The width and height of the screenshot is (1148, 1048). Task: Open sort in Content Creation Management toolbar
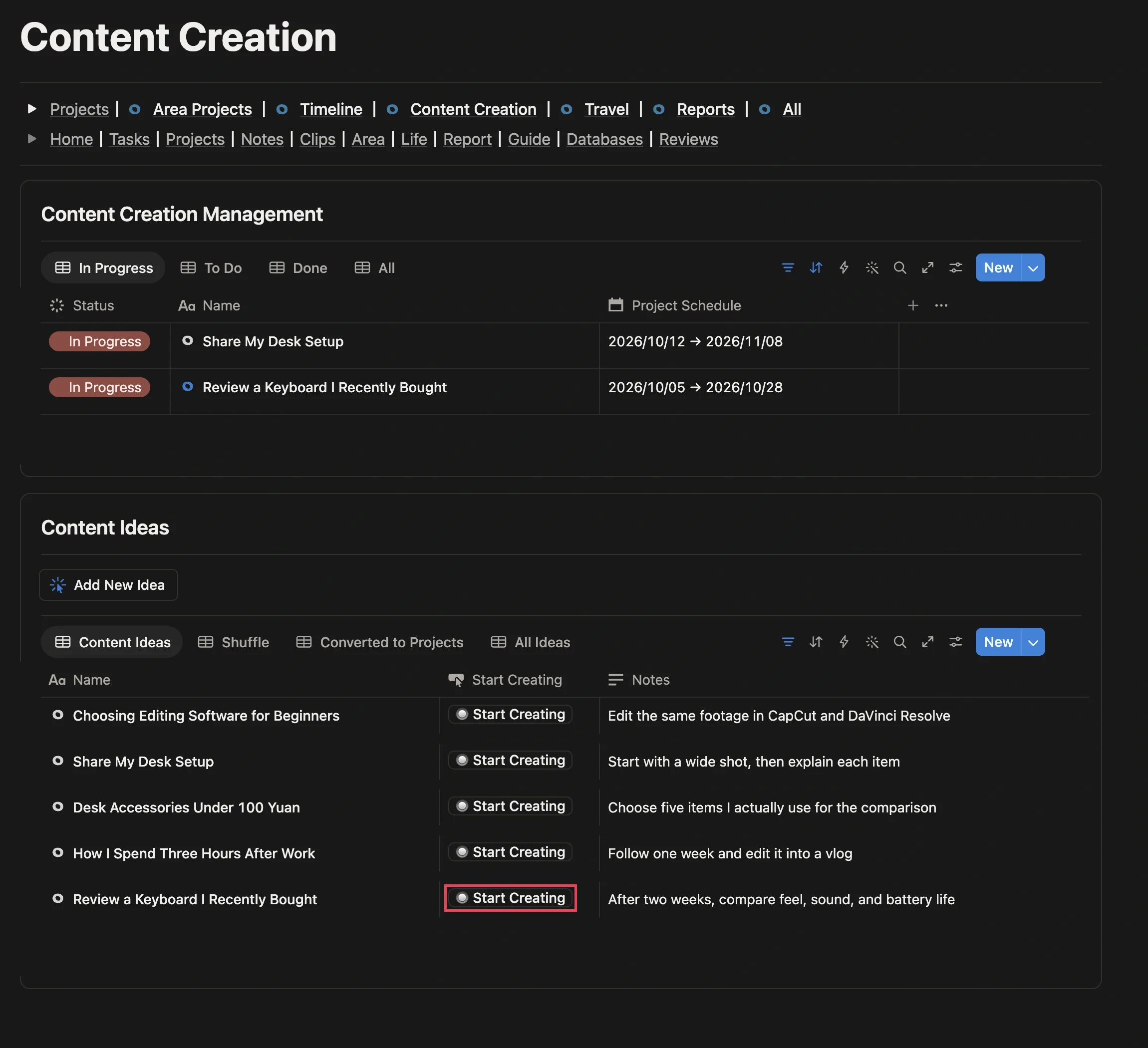click(x=816, y=267)
